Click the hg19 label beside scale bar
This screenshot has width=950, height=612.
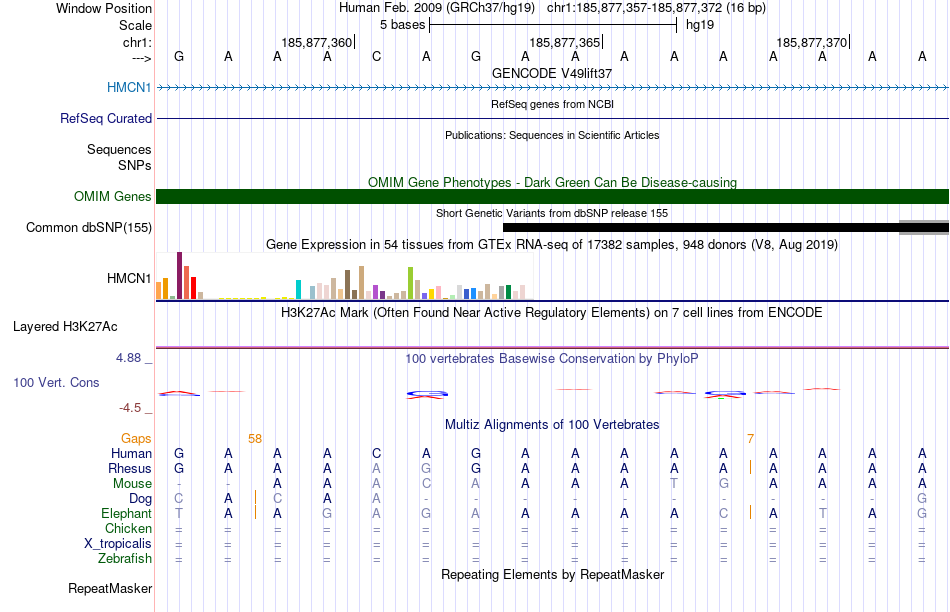click(700, 25)
